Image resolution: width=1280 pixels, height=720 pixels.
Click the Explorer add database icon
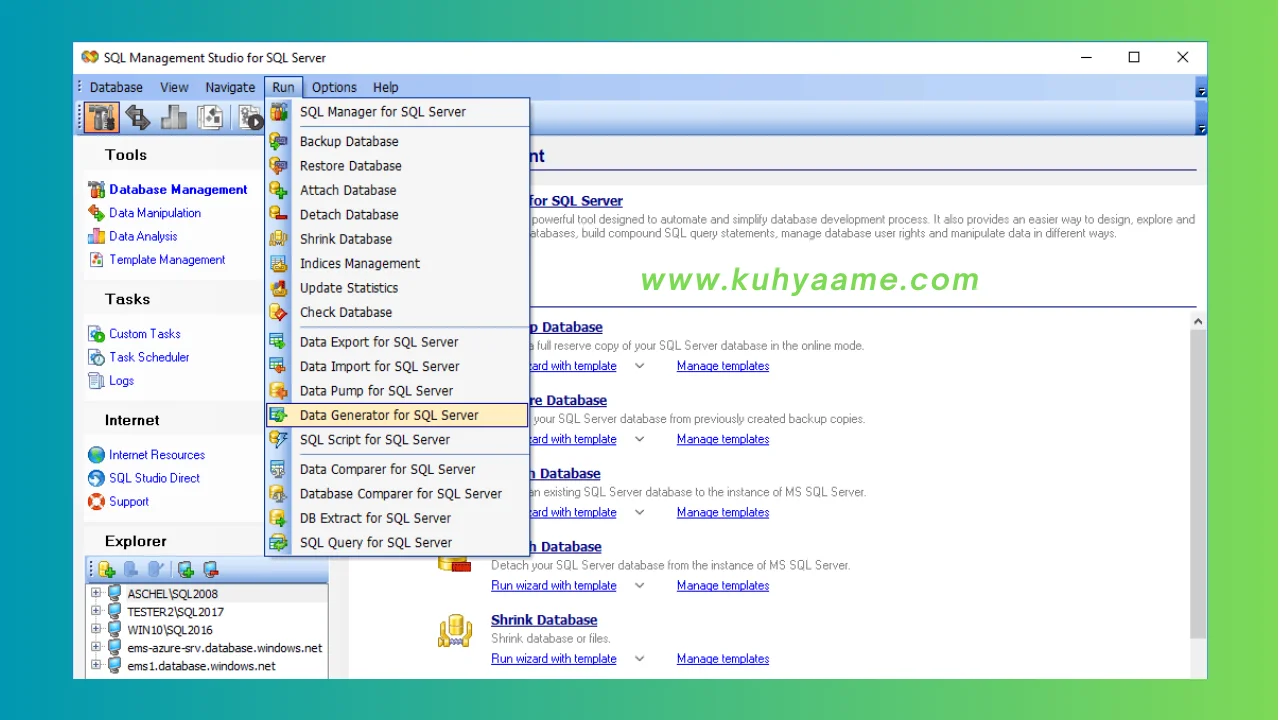point(107,570)
